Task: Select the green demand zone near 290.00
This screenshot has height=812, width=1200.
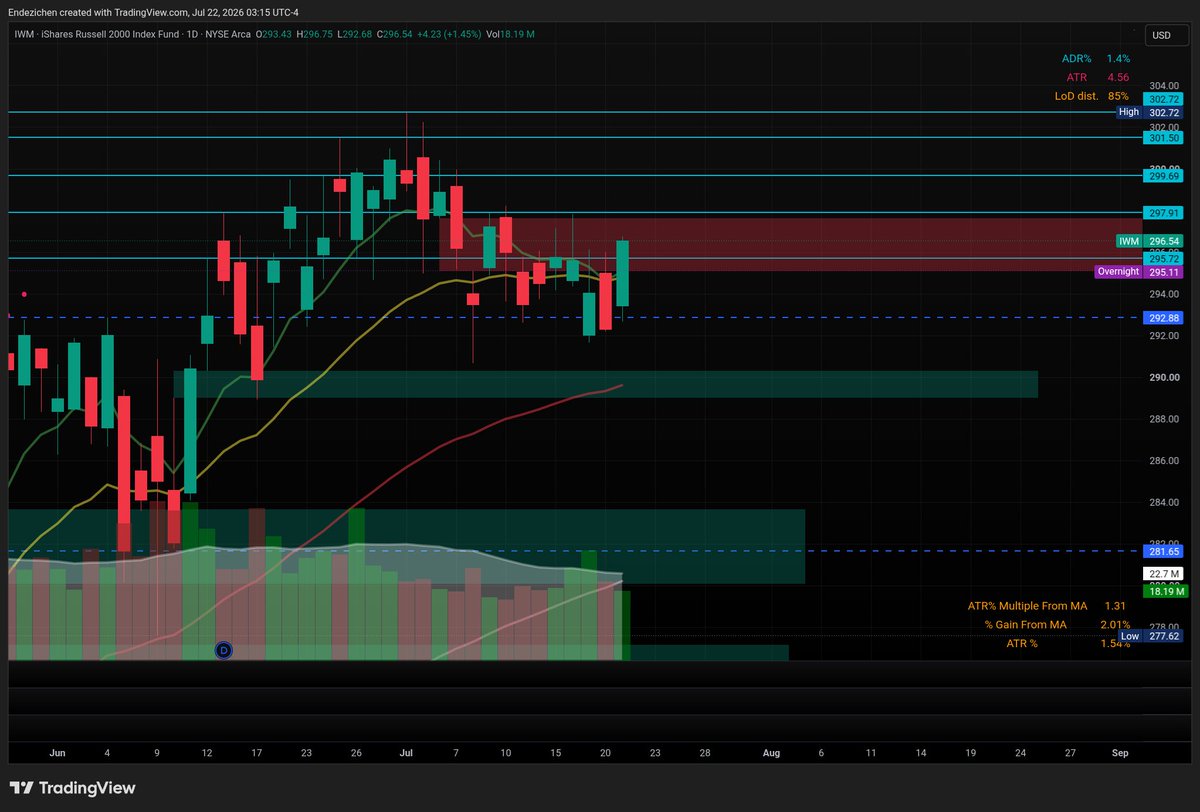Action: pos(605,384)
